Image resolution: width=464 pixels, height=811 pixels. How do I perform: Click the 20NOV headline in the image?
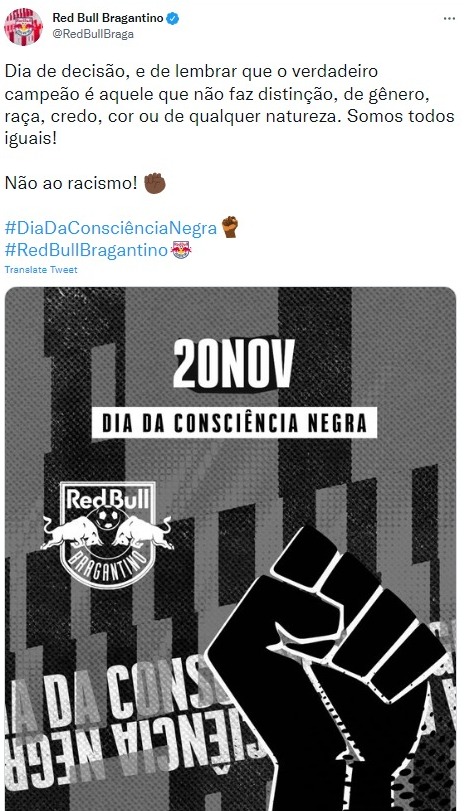233,364
